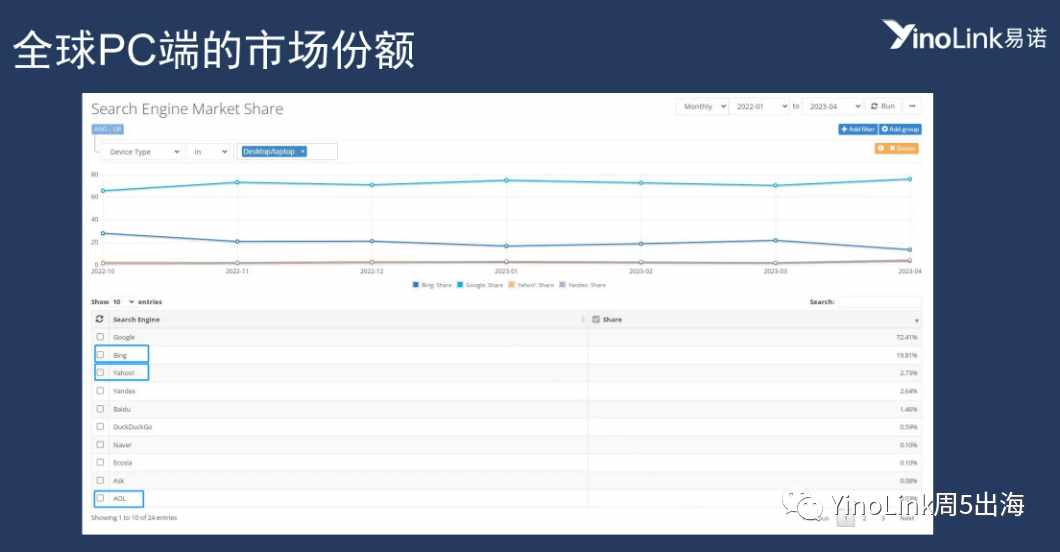Check the Bing row checkbox

point(100,355)
